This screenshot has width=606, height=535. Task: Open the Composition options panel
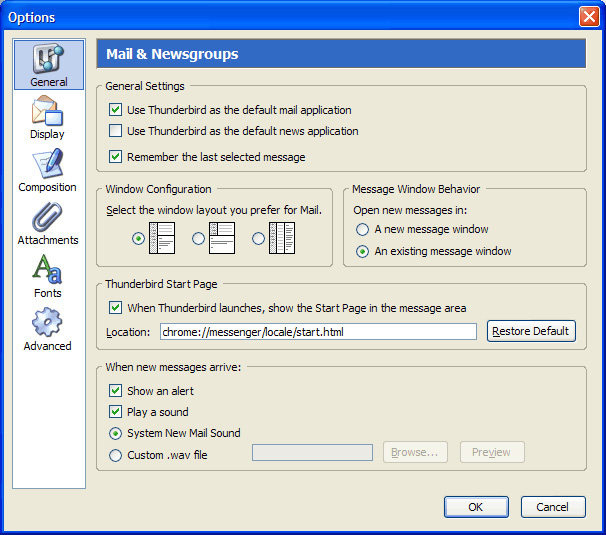click(x=48, y=170)
